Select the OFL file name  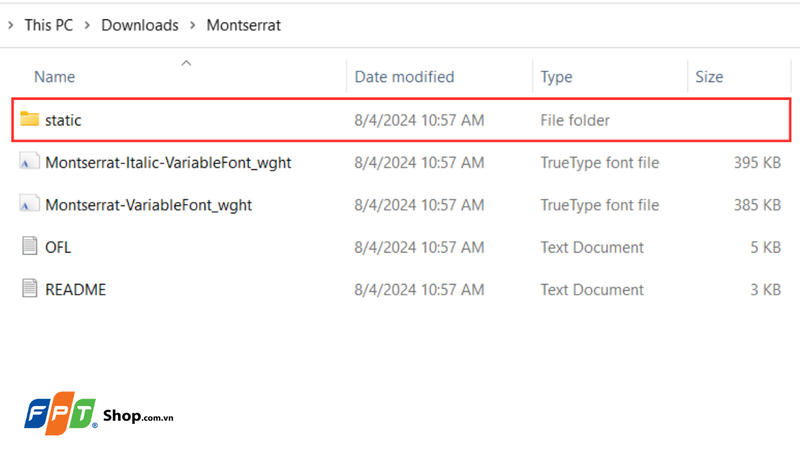click(x=58, y=247)
